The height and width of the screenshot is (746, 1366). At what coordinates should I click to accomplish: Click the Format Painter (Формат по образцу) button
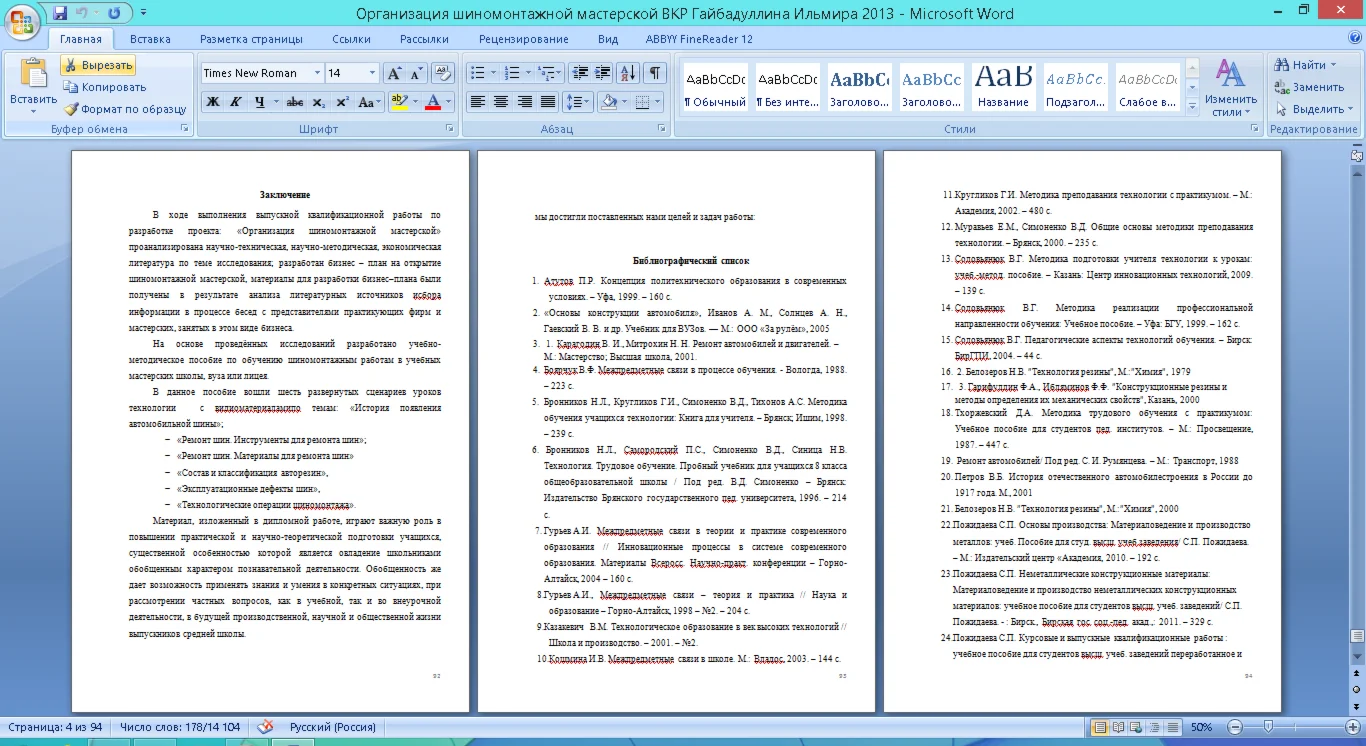point(125,109)
